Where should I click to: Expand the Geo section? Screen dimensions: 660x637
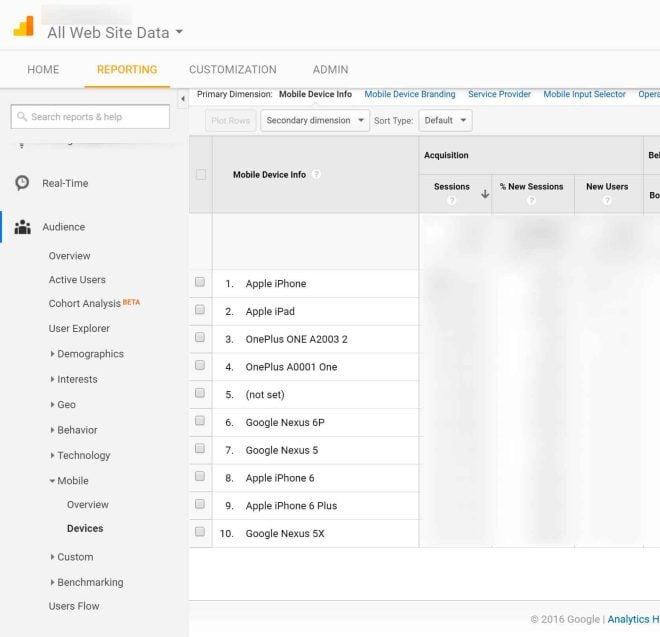[63, 404]
